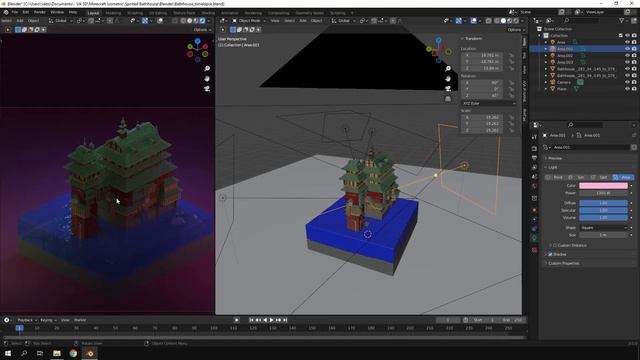The width and height of the screenshot is (640, 360).
Task: Click the pan hand icon in right viewport
Action: pyautogui.click(x=448, y=79)
